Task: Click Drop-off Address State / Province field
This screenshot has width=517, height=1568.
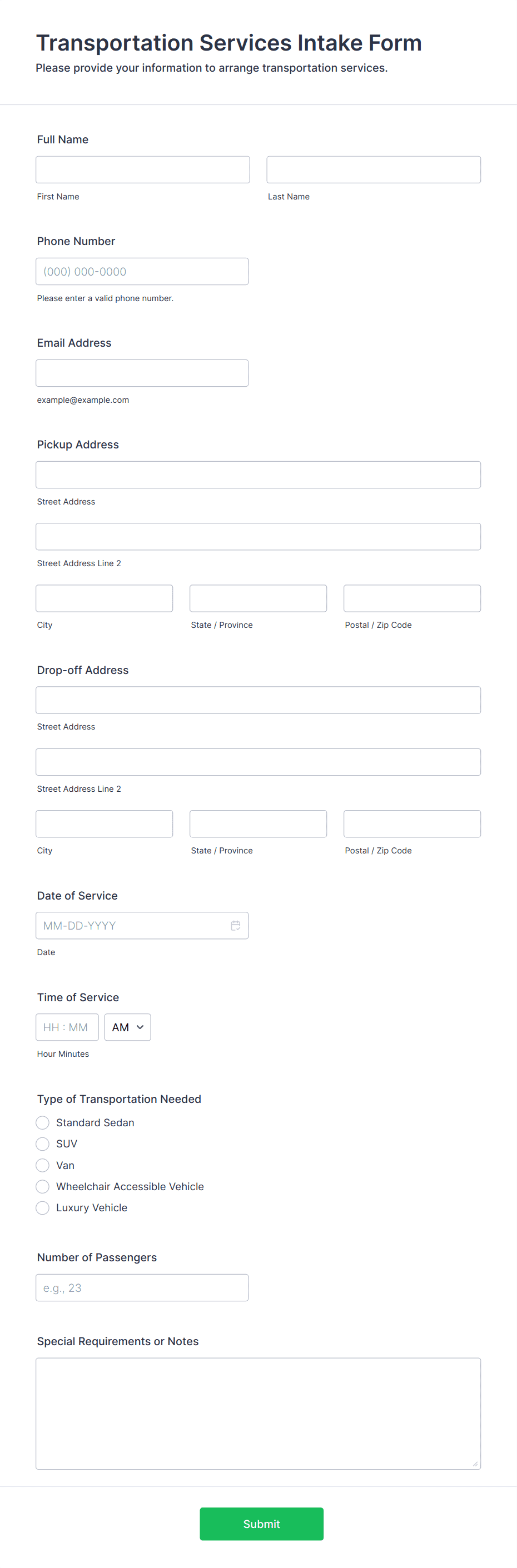Action: (258, 823)
